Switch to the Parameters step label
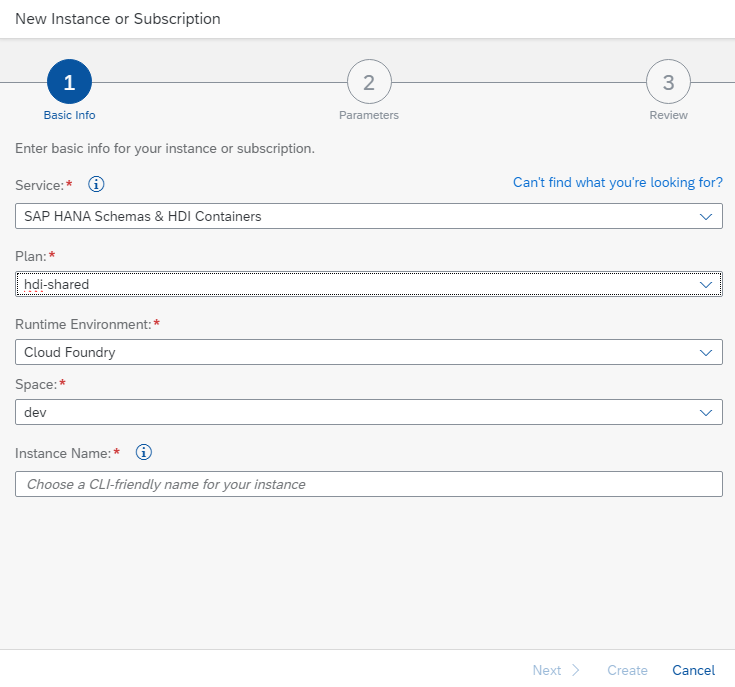 (368, 115)
